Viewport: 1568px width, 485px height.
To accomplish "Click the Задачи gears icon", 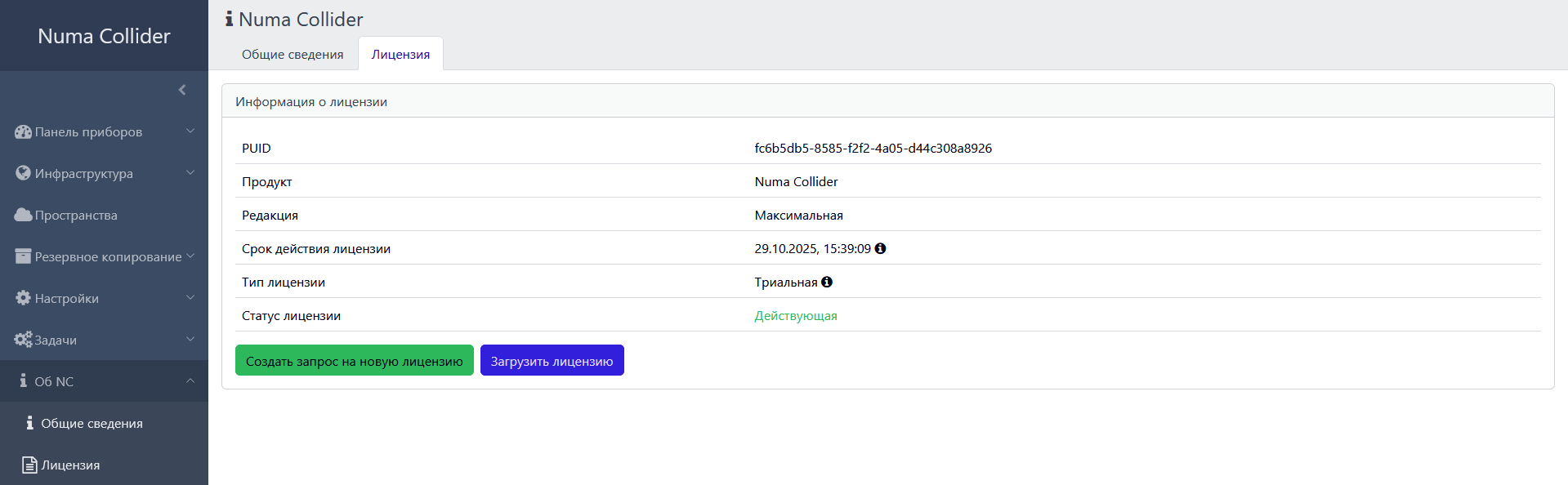I will (23, 340).
